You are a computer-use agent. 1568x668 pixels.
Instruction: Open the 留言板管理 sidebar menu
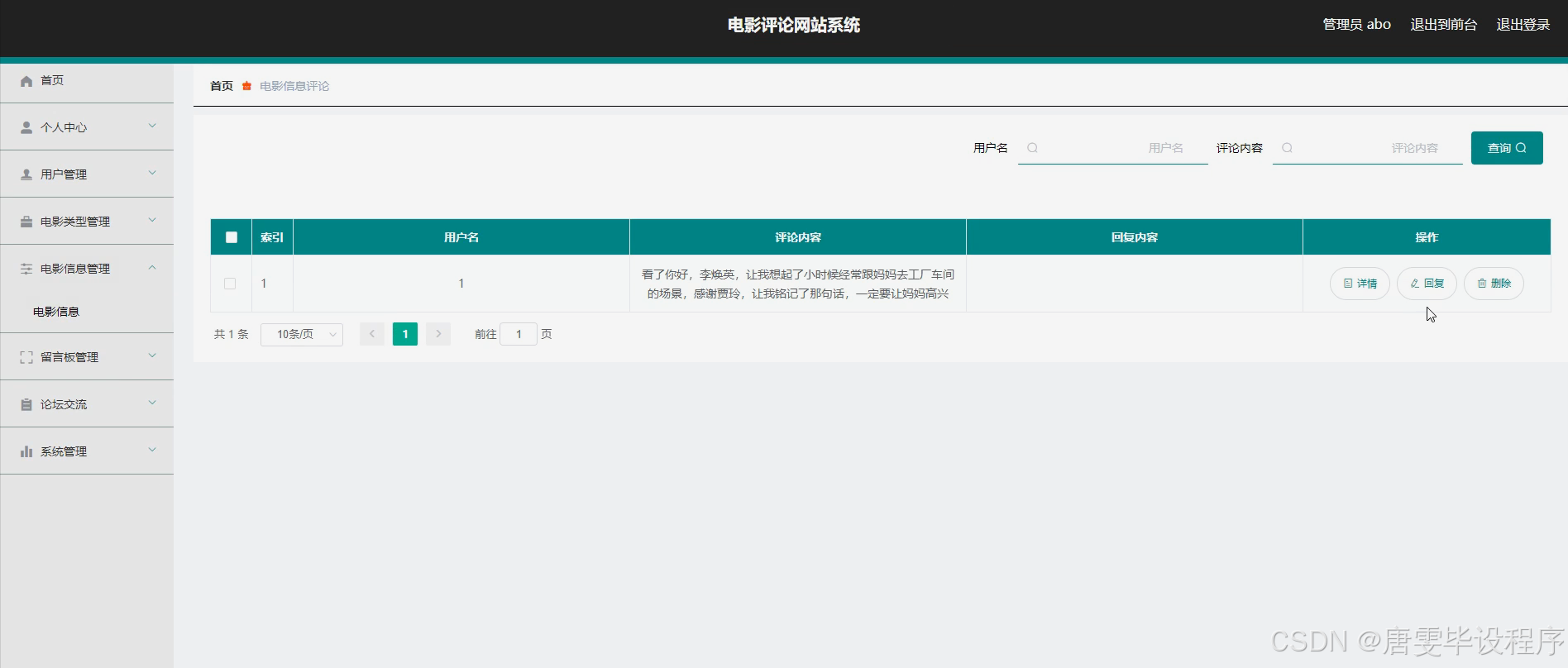(x=87, y=357)
